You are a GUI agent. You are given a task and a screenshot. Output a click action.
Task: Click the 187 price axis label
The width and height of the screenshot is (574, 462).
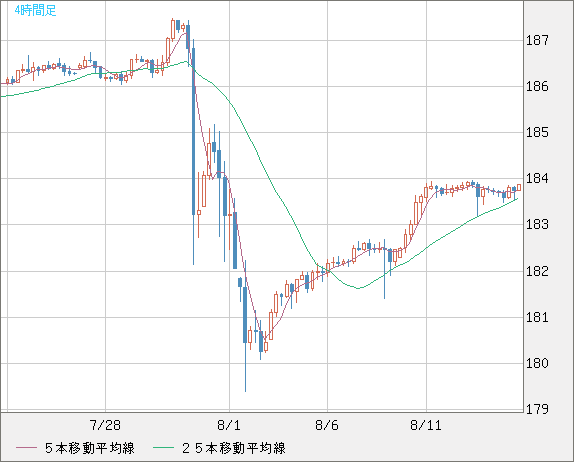537,40
